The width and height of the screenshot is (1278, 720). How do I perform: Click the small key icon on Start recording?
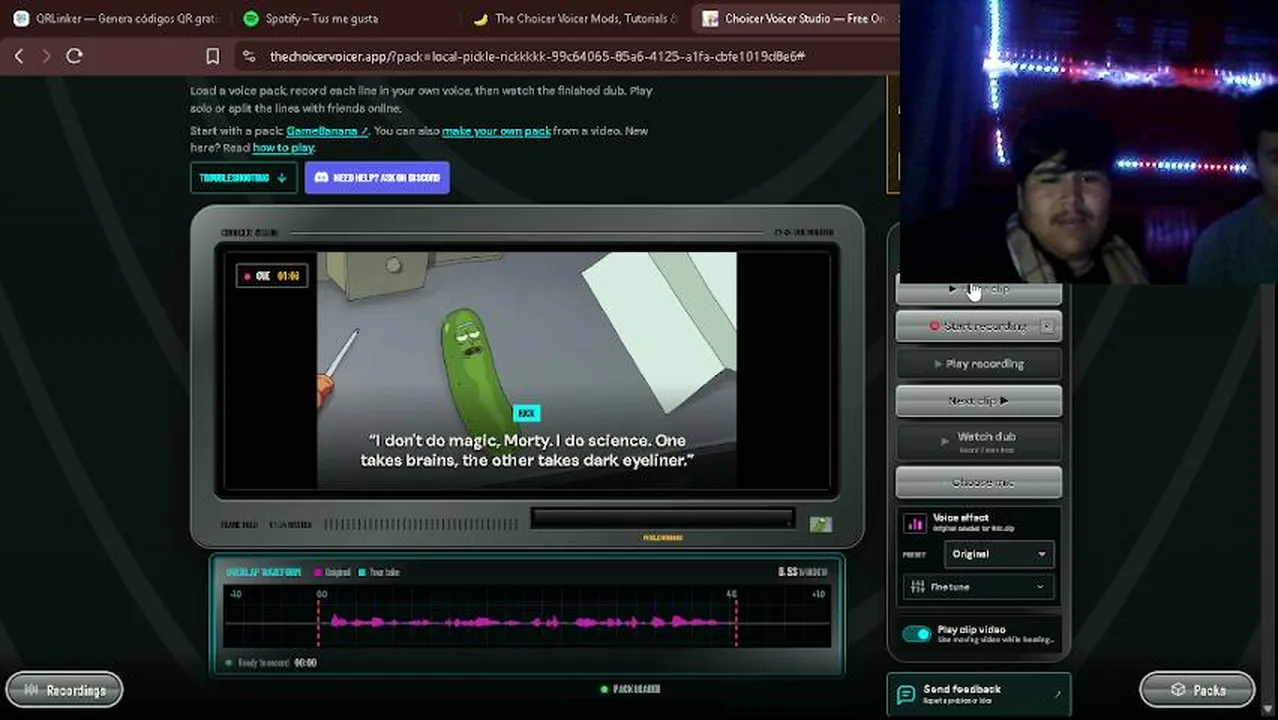1047,326
